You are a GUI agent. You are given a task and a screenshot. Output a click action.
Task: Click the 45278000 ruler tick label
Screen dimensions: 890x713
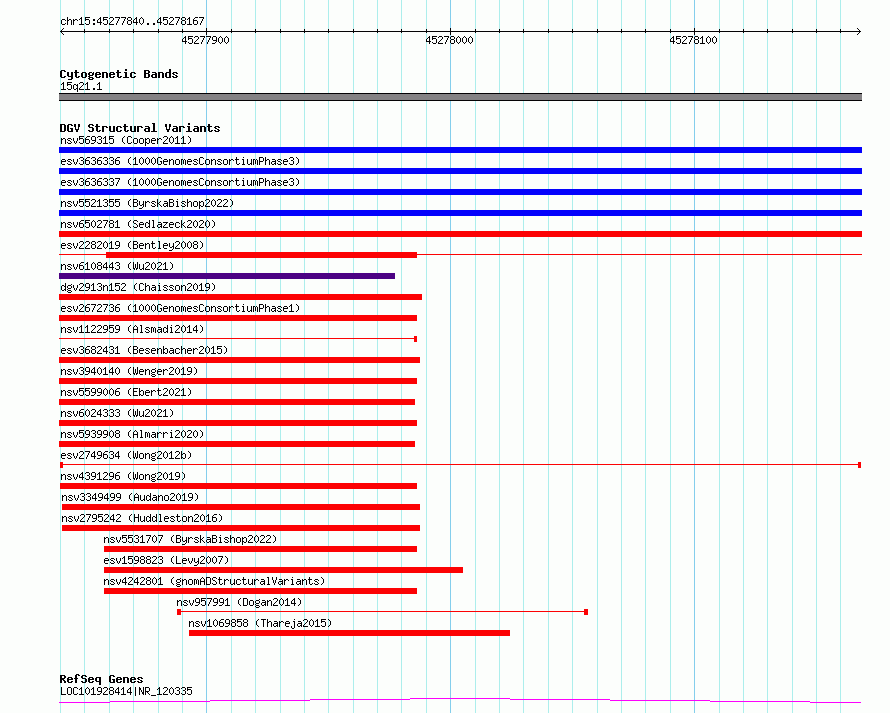pos(450,40)
